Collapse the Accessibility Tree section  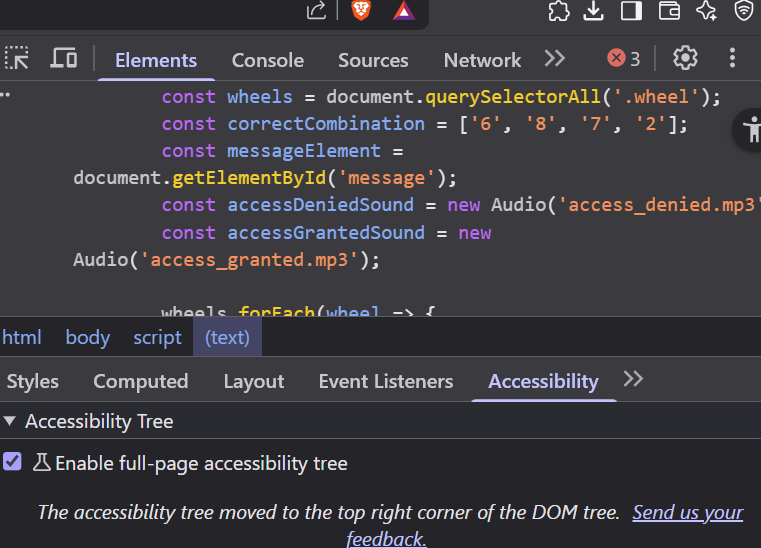[10, 422]
